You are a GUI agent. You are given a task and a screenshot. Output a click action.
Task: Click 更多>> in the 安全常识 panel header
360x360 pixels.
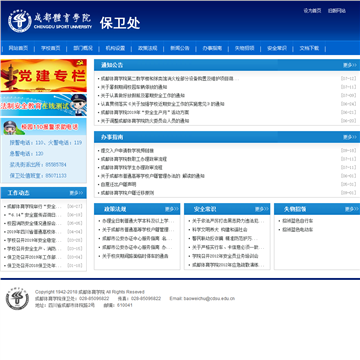click(x=262, y=209)
